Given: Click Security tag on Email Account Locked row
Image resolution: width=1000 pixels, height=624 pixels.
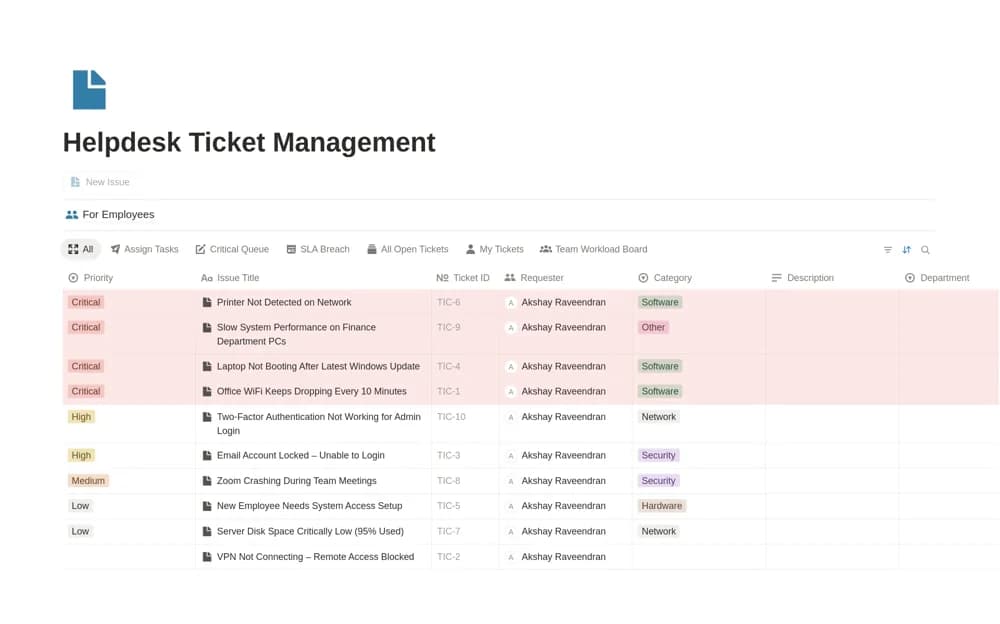Looking at the screenshot, I should pyautogui.click(x=658, y=456).
